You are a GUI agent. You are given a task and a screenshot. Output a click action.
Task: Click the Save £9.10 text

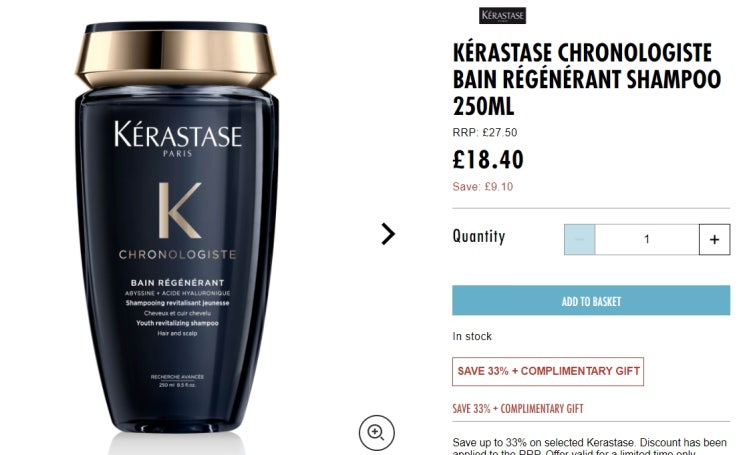[x=482, y=187]
